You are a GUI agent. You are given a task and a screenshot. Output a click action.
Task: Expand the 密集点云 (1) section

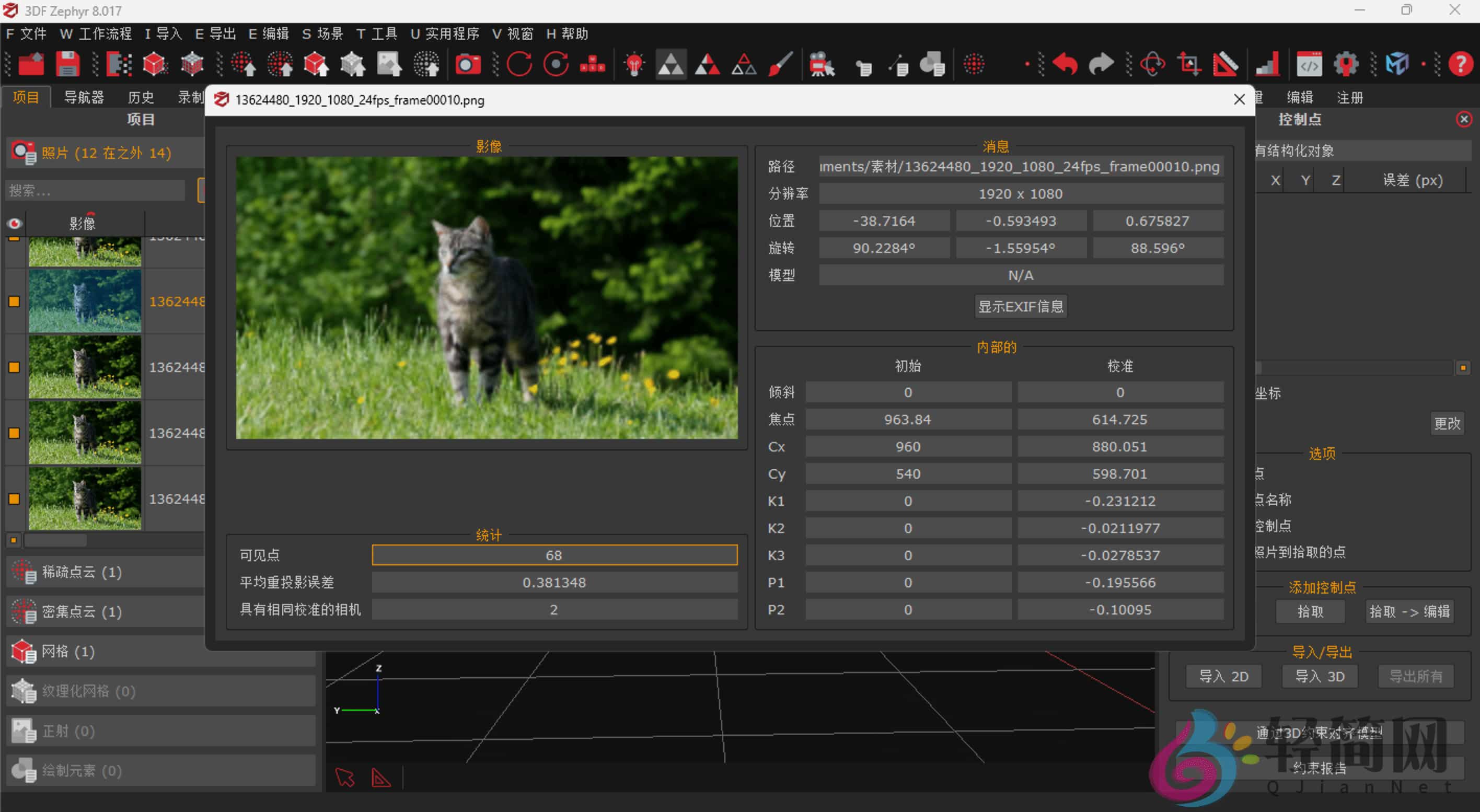82,611
